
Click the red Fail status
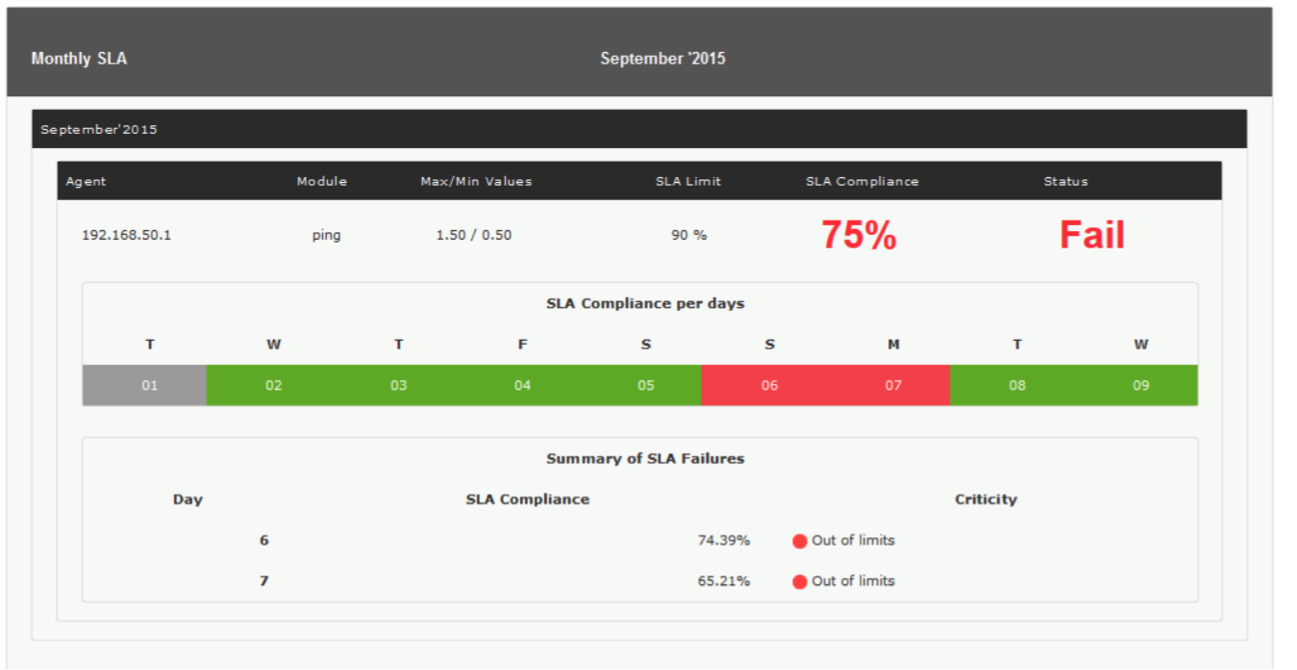(1092, 235)
